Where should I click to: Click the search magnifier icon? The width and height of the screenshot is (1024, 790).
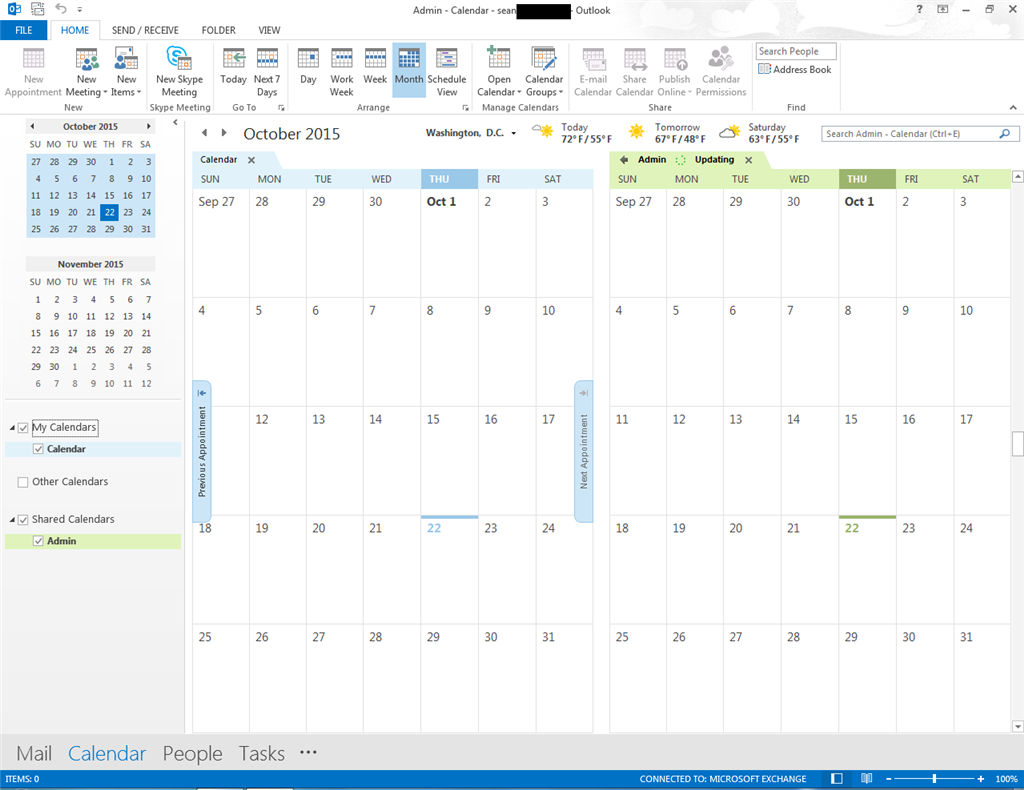pos(1005,134)
